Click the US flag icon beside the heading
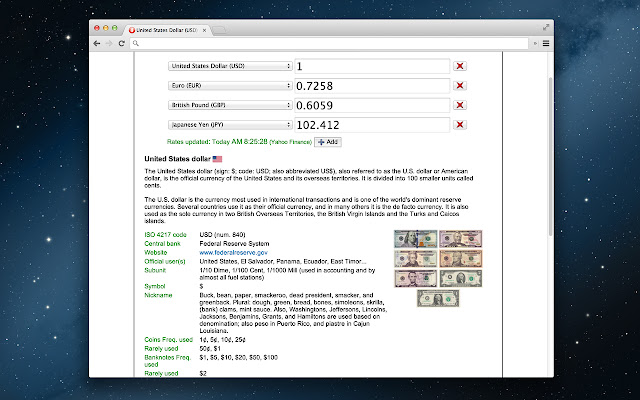 217,159
